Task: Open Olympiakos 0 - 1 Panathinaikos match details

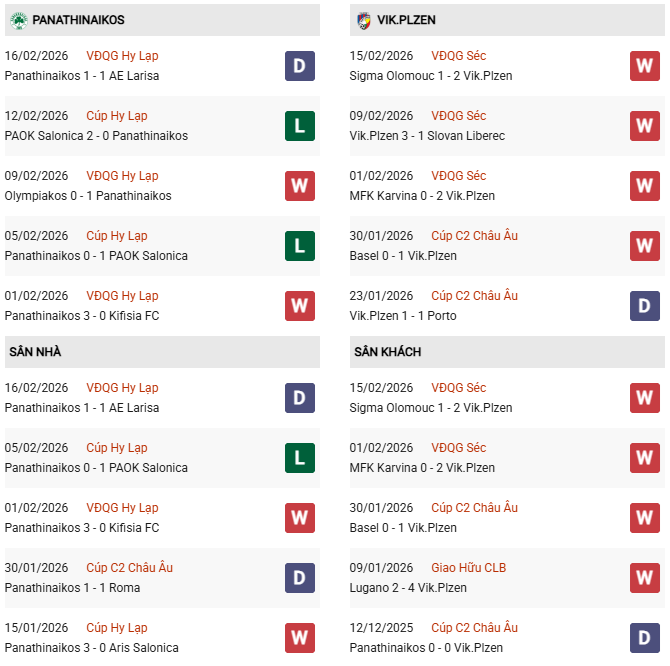Action: 88,196
